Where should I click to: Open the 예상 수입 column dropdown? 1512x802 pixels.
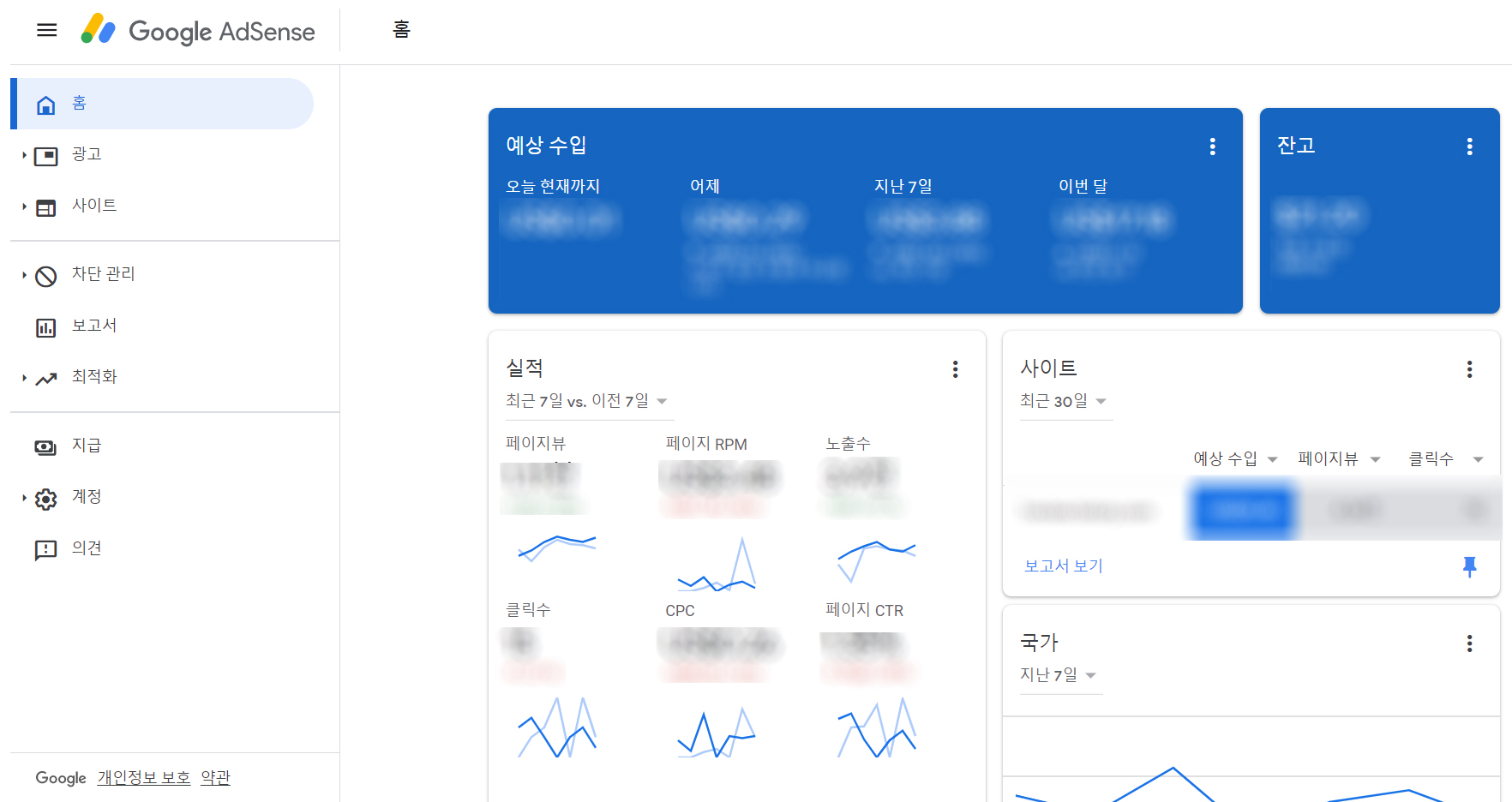pos(1235,459)
